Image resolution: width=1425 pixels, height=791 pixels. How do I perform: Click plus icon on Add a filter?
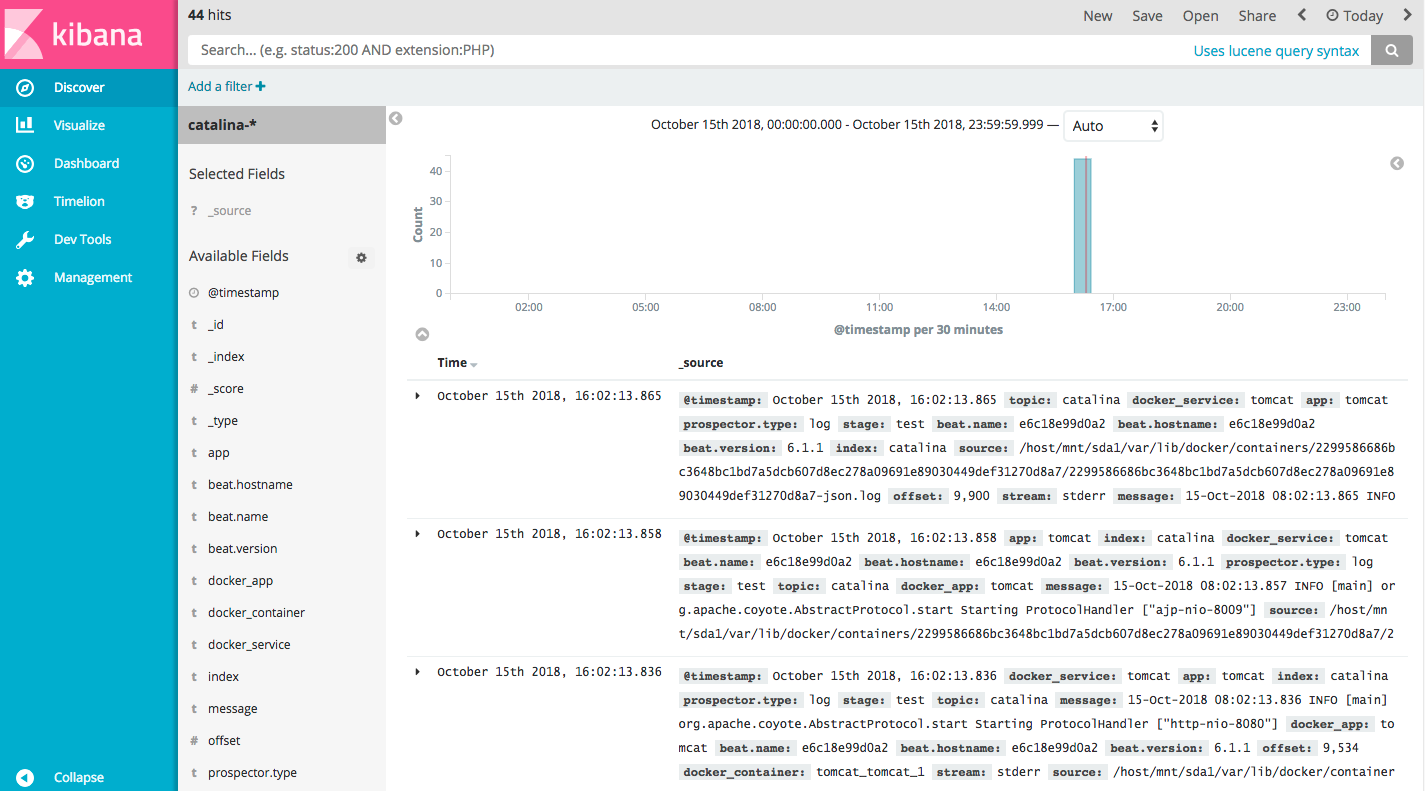point(261,87)
